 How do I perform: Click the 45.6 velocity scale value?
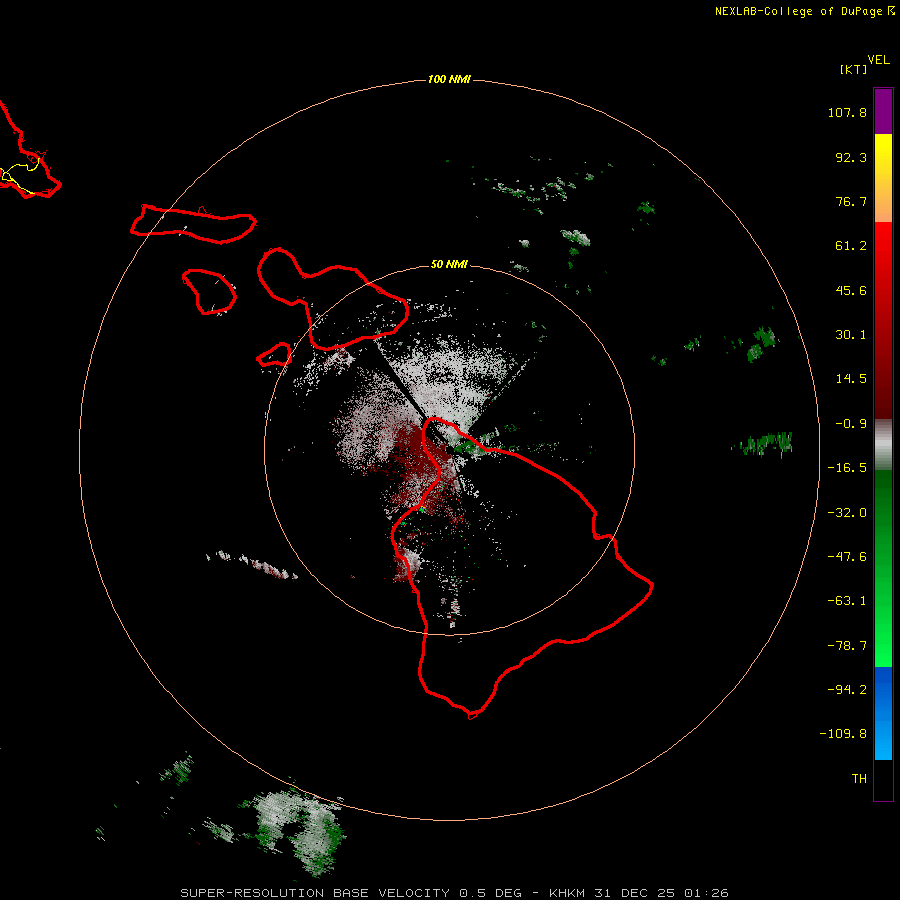click(x=851, y=290)
